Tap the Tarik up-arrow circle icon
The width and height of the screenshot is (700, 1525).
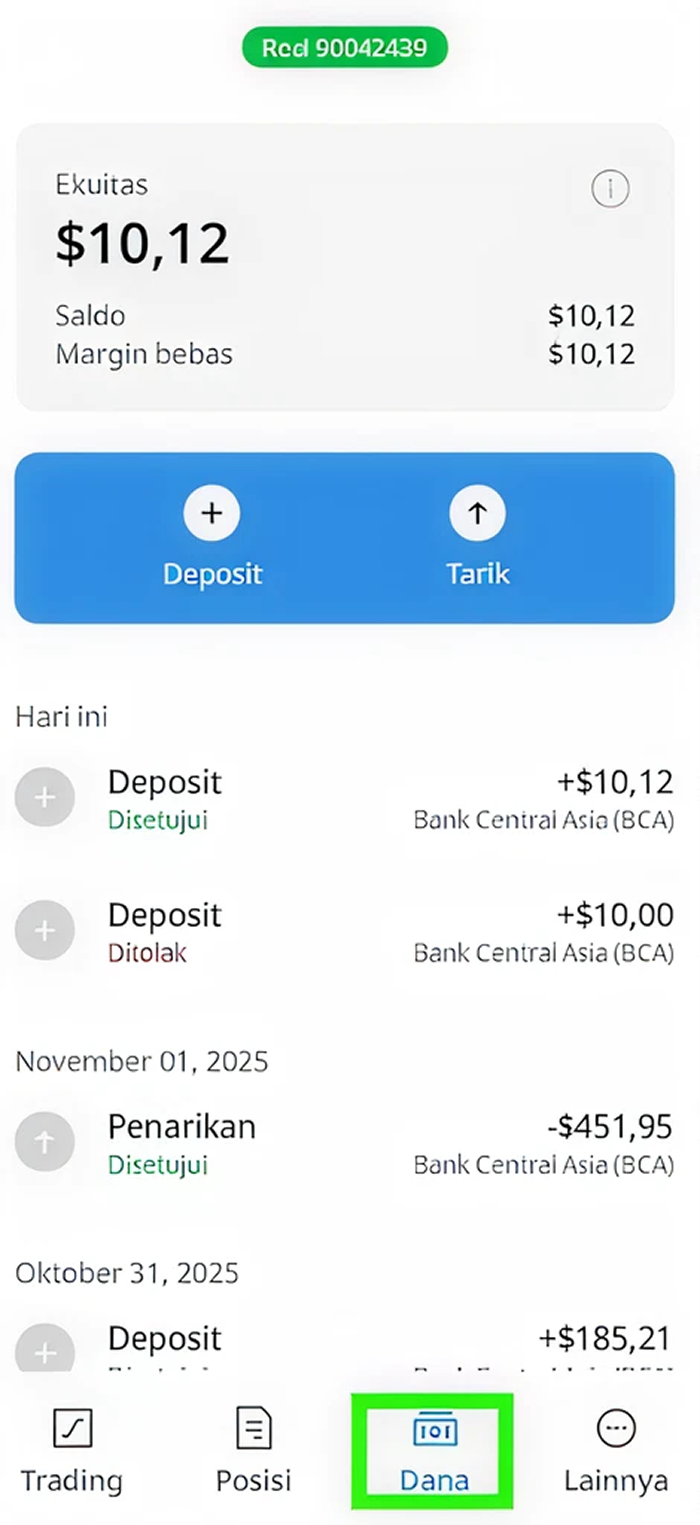tap(477, 514)
